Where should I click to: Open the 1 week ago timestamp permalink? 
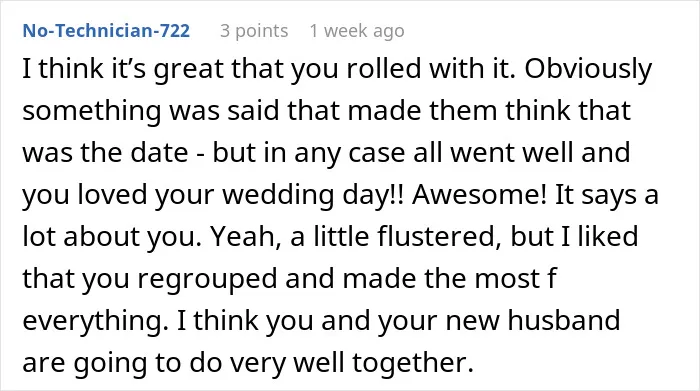(x=357, y=31)
